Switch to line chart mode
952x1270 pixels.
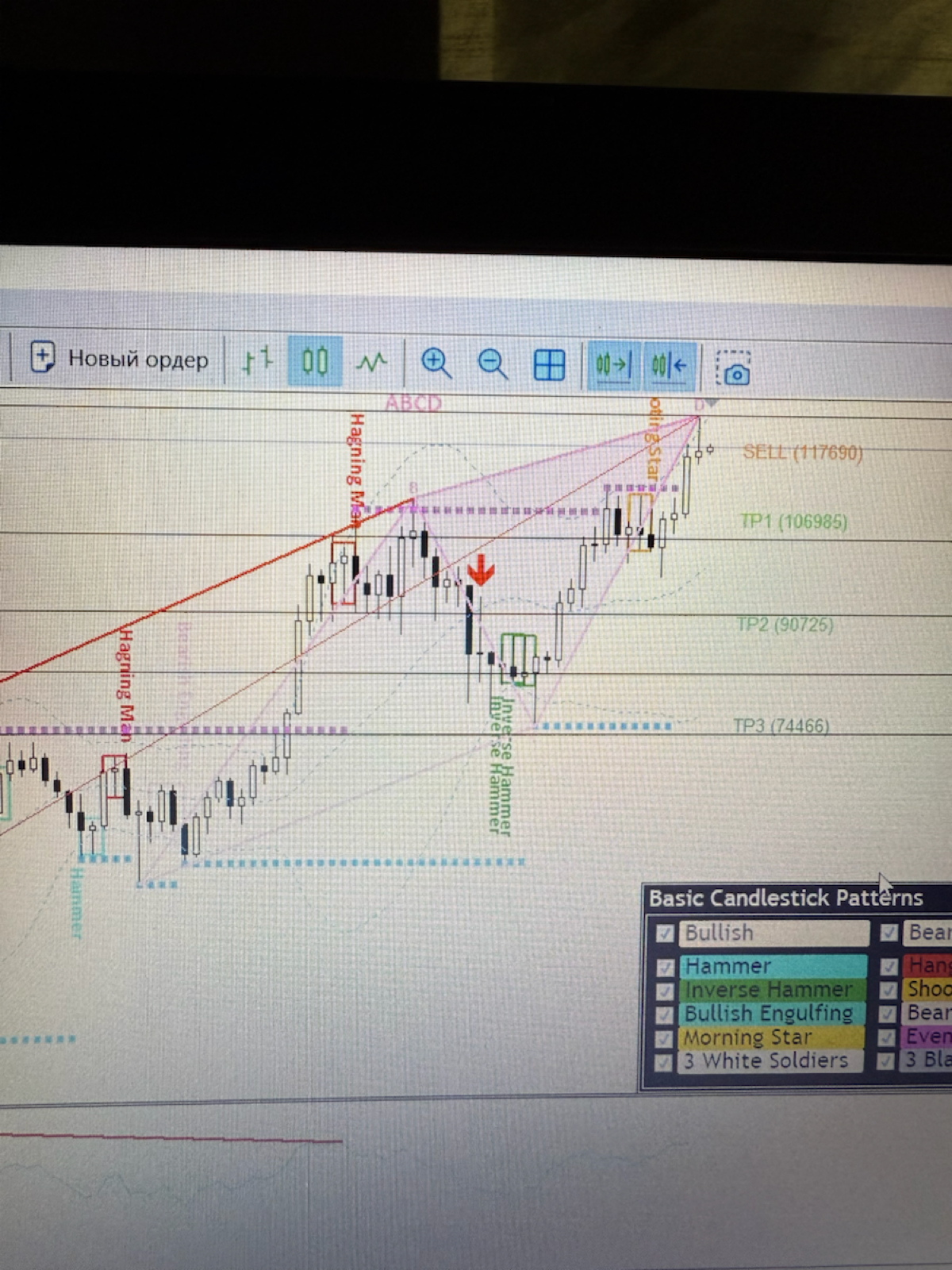(x=371, y=364)
